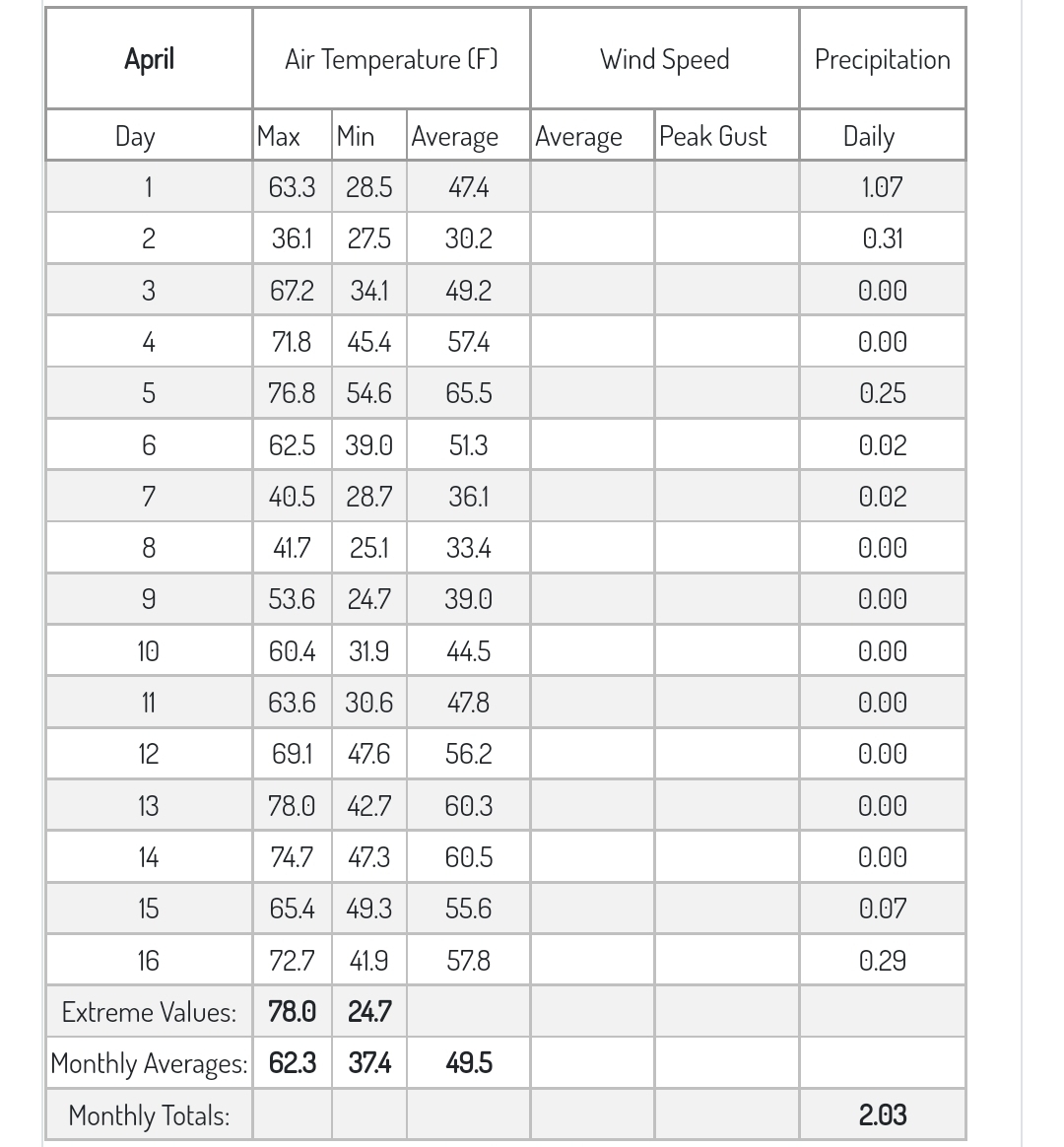Click the monthly average temperature 49.5

(468, 1063)
